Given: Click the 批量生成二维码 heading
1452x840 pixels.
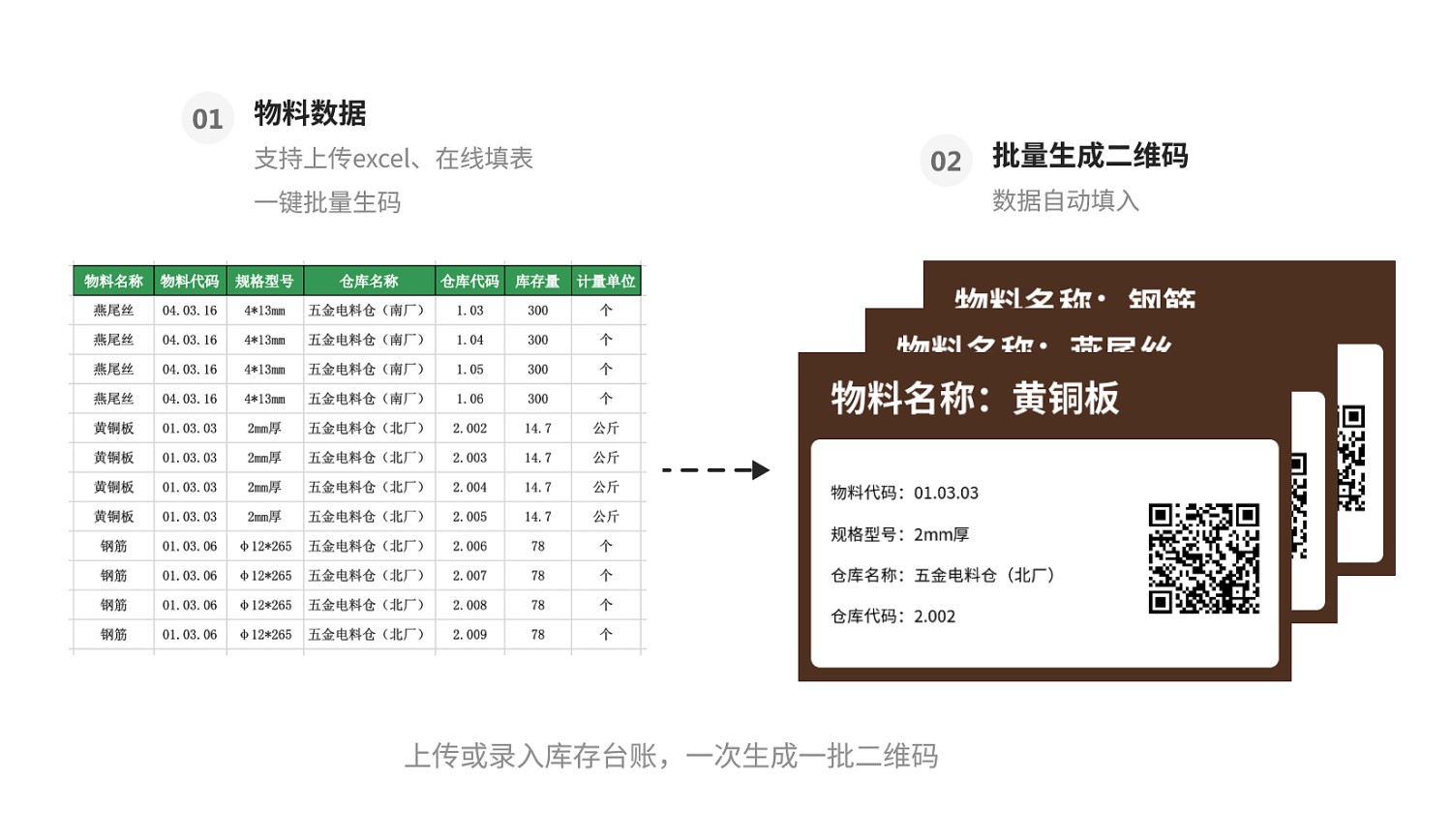Looking at the screenshot, I should pyautogui.click(x=1090, y=156).
